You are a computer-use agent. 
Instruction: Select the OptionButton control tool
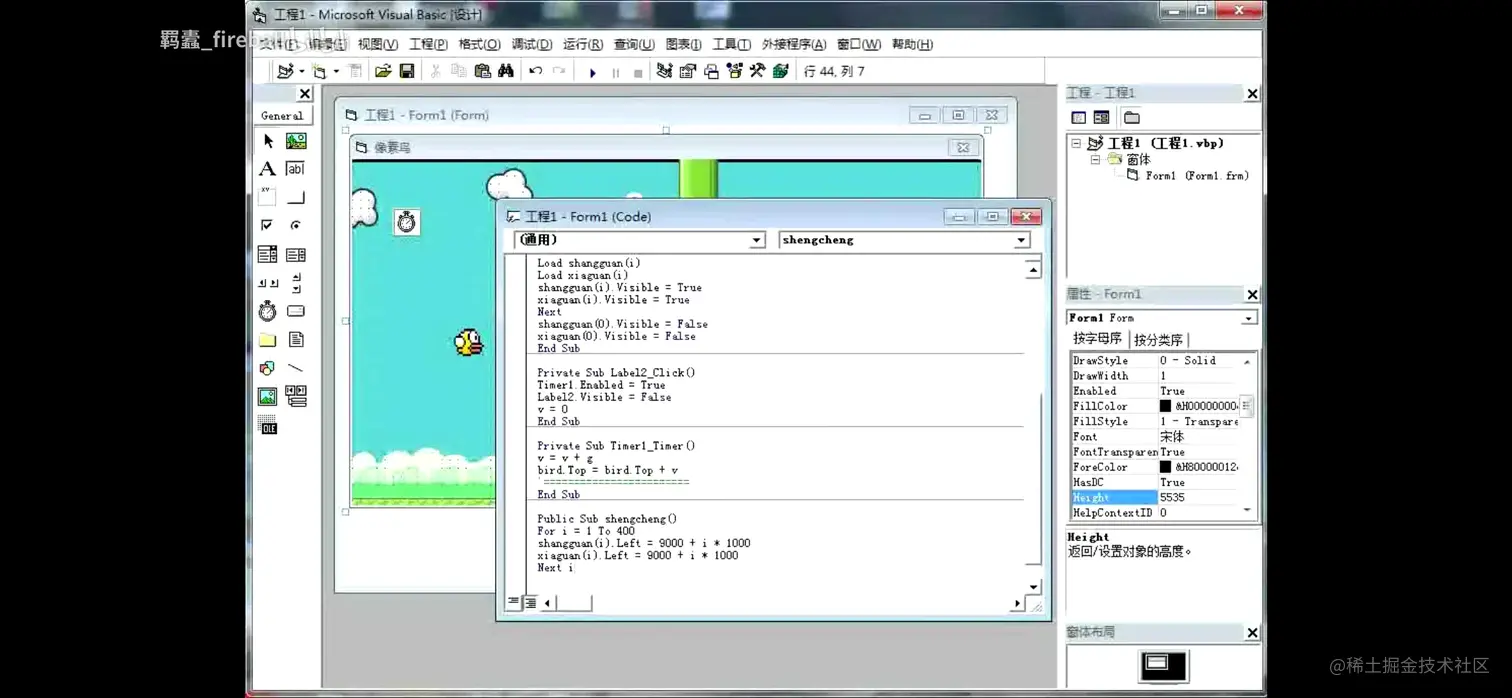(x=296, y=226)
